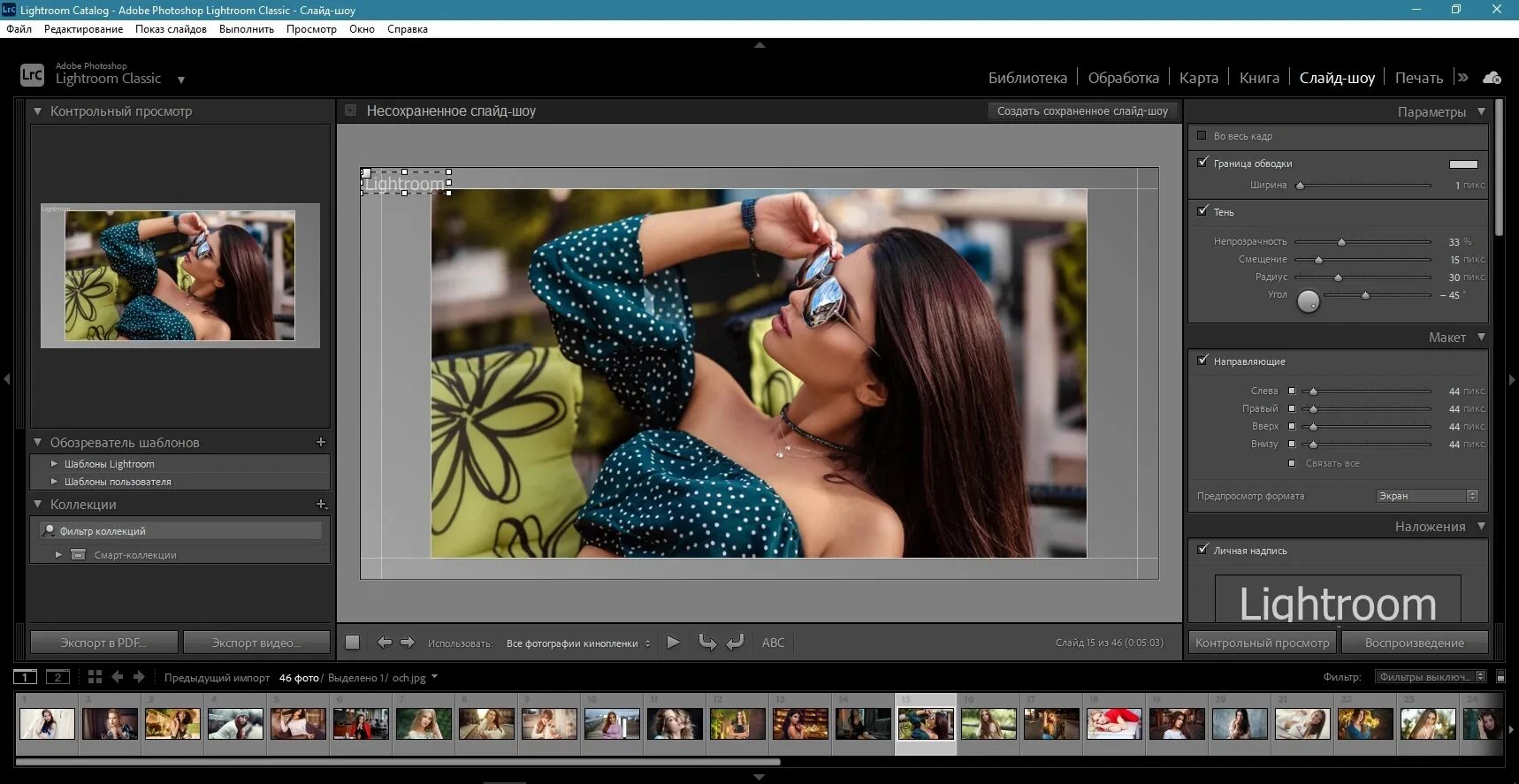
Task: Click the rotate clockwise arrow icon
Action: click(x=735, y=643)
